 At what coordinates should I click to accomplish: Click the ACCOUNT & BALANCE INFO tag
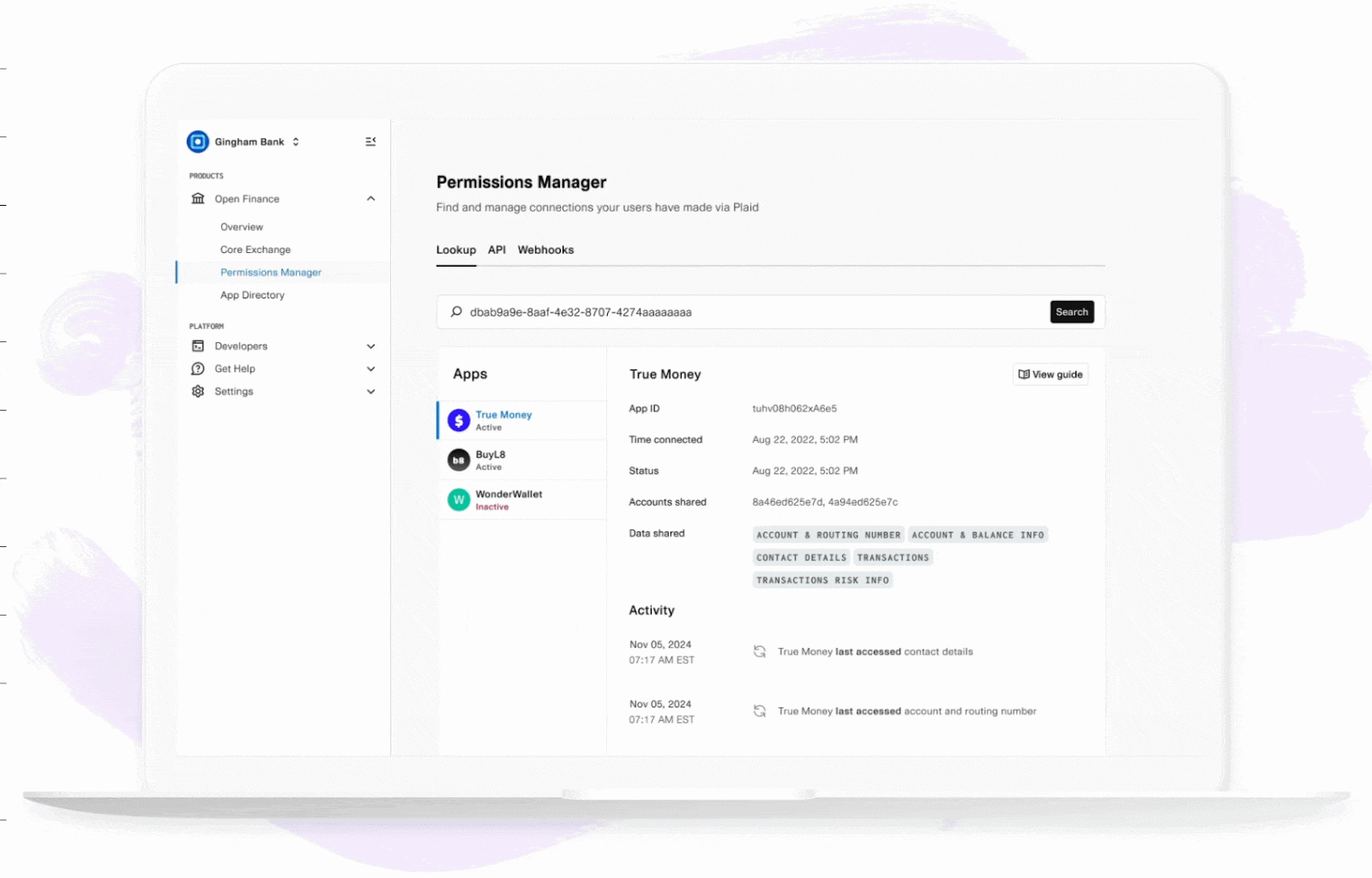pos(978,535)
